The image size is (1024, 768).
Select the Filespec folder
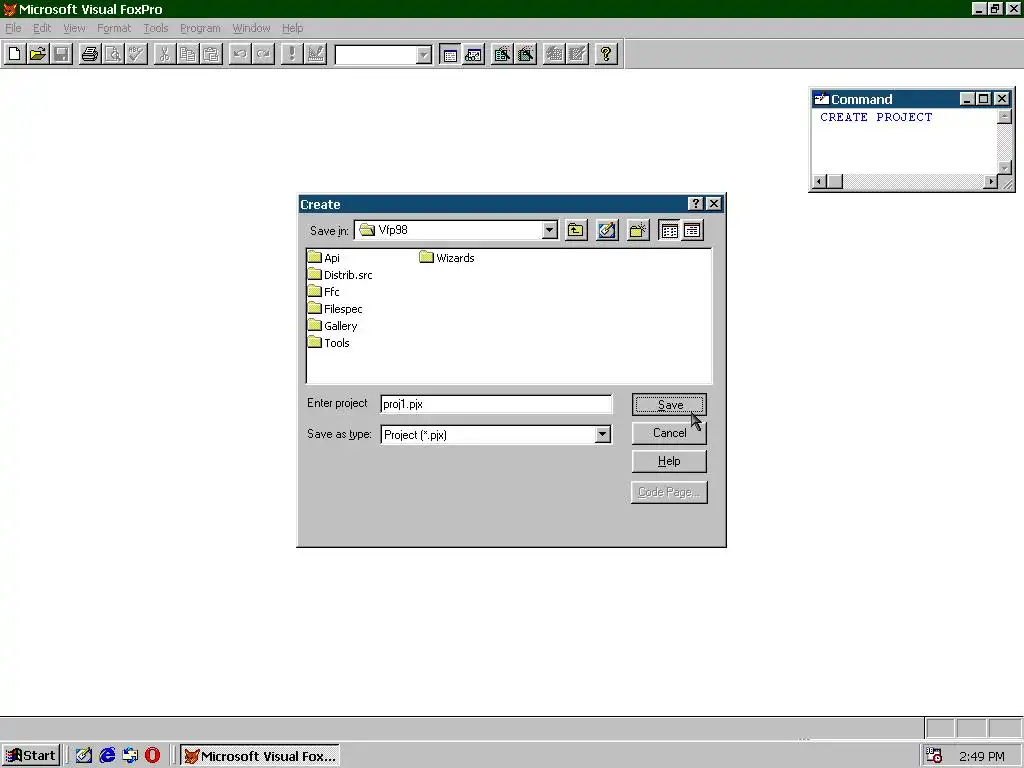coord(335,309)
